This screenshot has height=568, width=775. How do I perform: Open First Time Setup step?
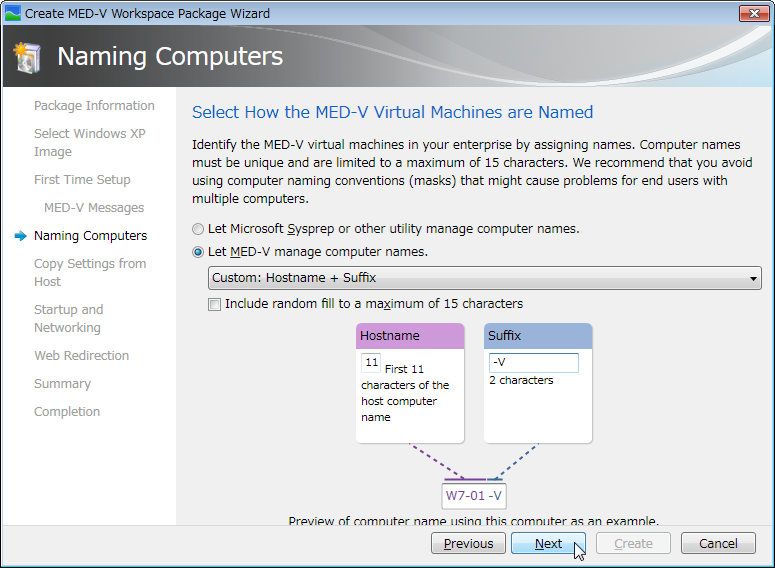(x=82, y=180)
